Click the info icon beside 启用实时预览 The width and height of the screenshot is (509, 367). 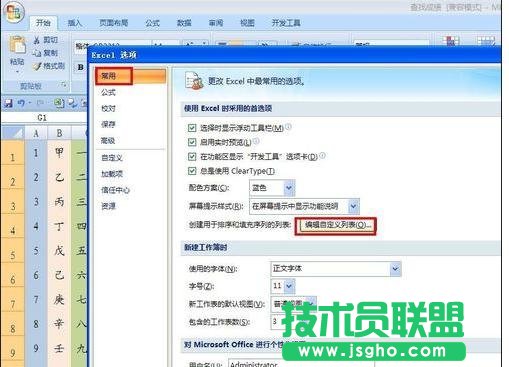tap(256, 141)
